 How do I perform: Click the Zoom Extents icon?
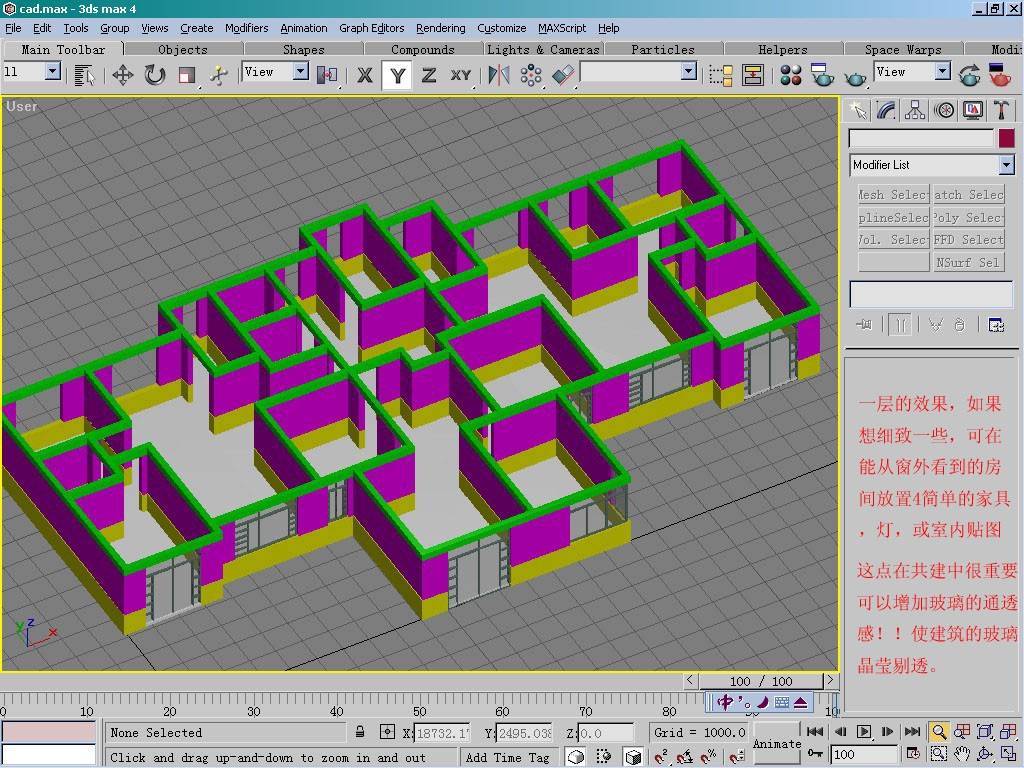point(985,731)
